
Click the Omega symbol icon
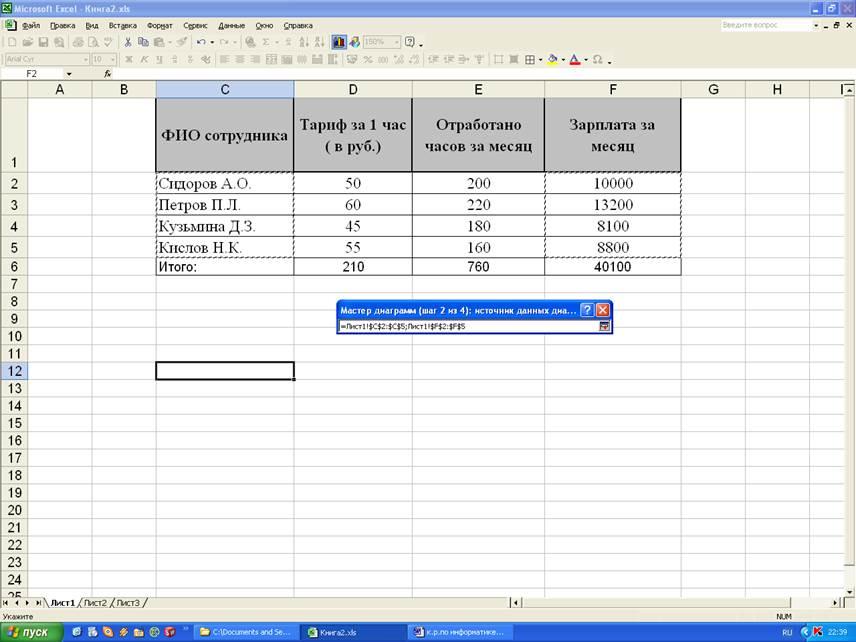597,59
